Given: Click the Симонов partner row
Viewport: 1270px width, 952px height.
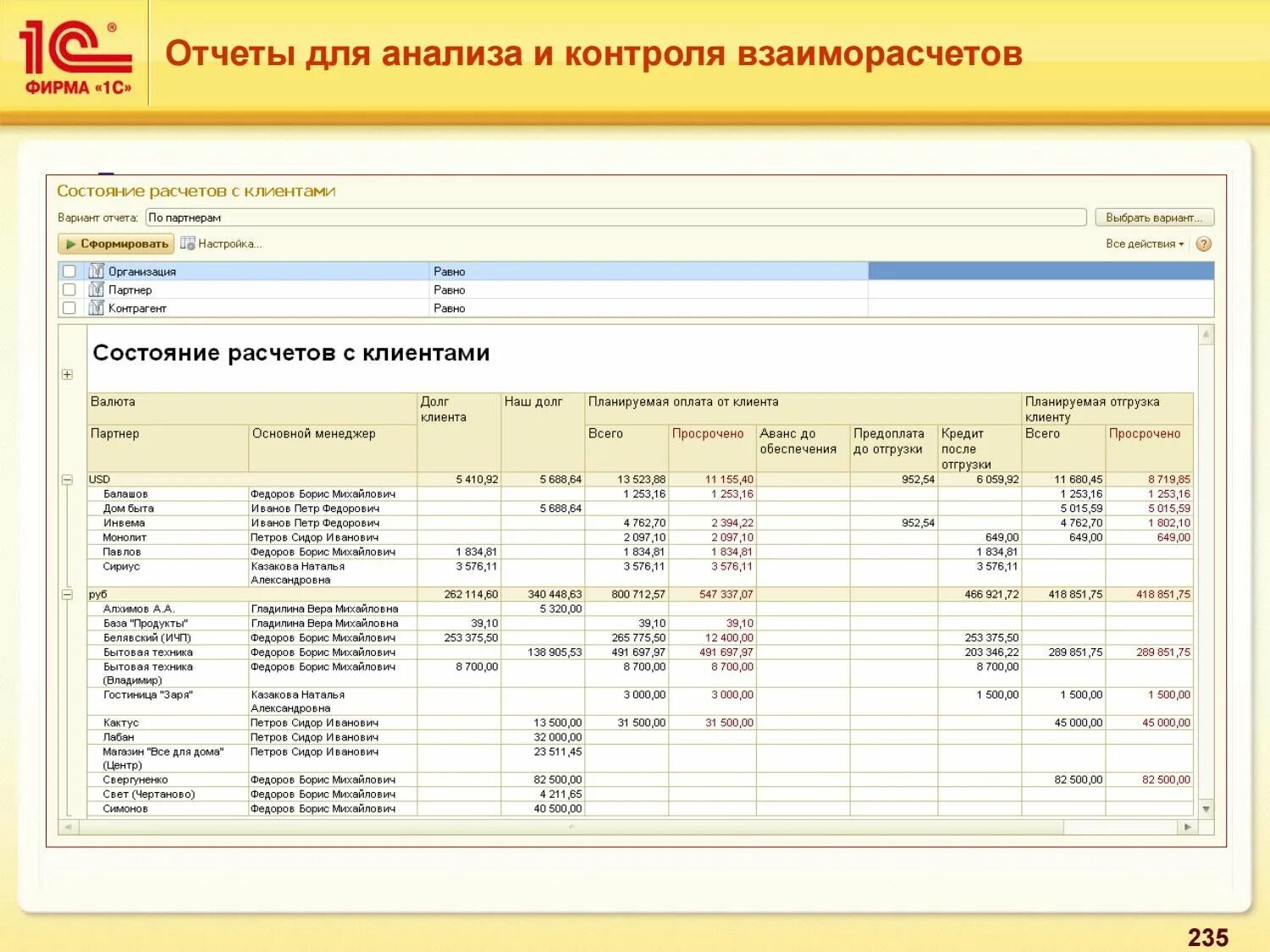Looking at the screenshot, I should click(640, 809).
